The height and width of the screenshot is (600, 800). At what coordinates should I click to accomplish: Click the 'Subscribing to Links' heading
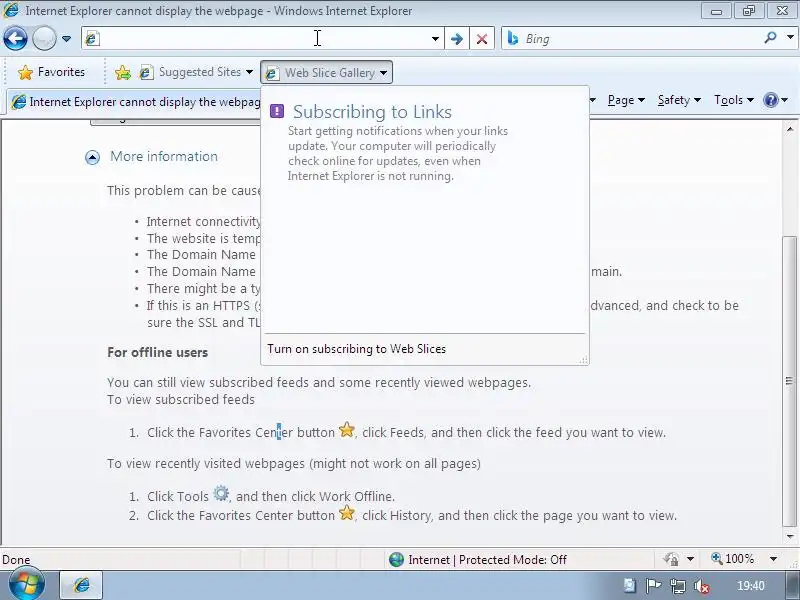click(x=372, y=112)
